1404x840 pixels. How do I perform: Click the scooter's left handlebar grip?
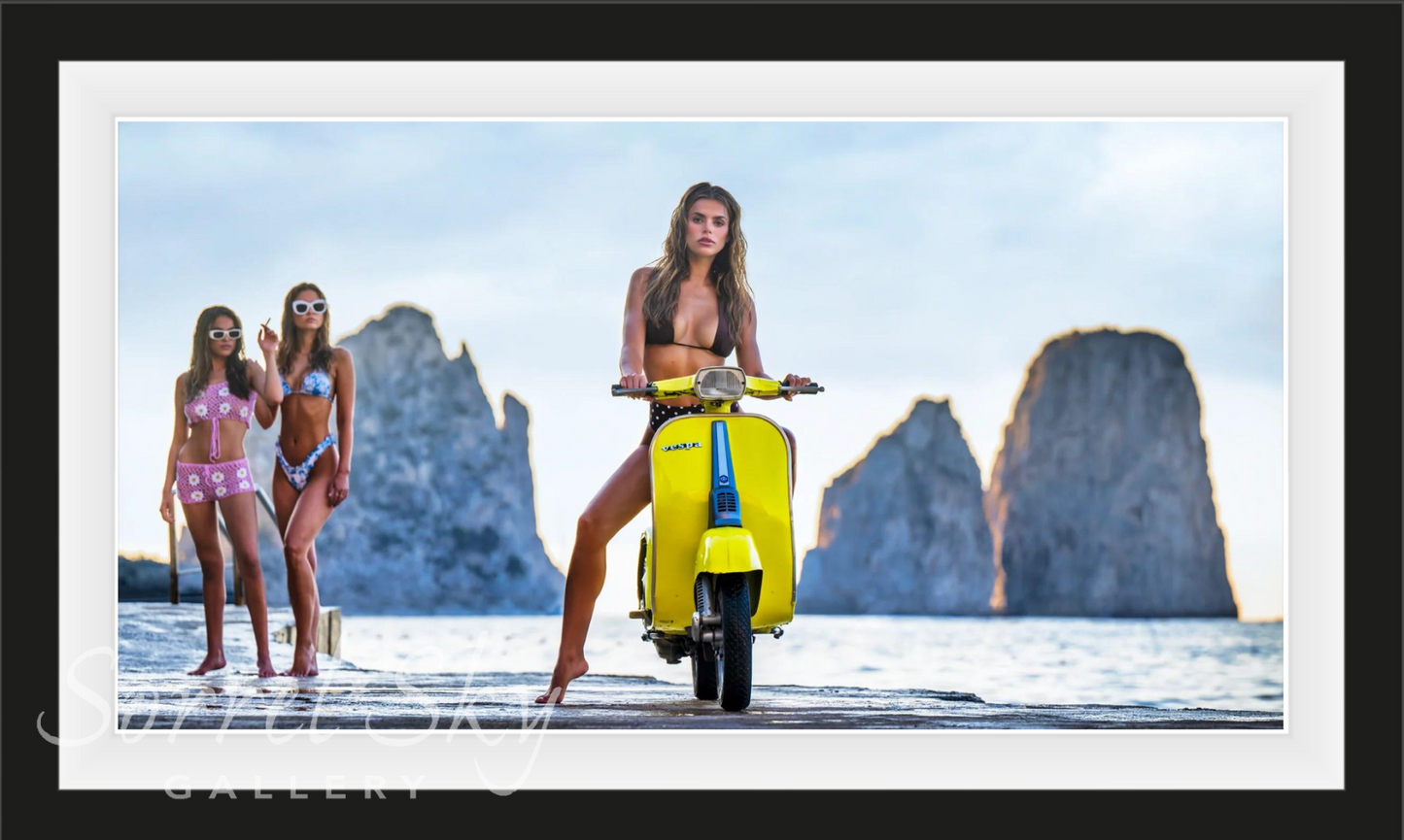633,390
